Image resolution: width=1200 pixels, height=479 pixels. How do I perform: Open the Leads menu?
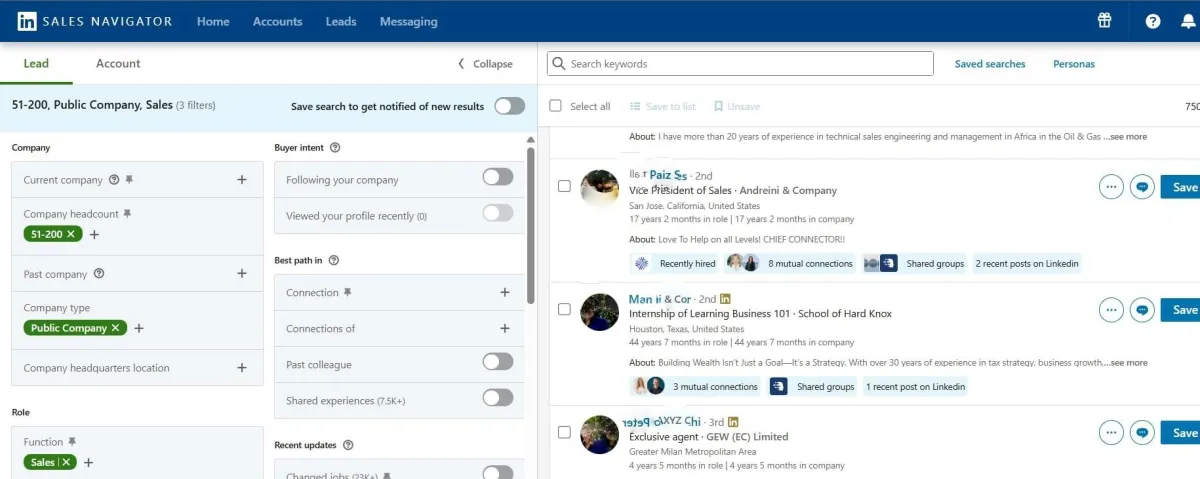(341, 21)
